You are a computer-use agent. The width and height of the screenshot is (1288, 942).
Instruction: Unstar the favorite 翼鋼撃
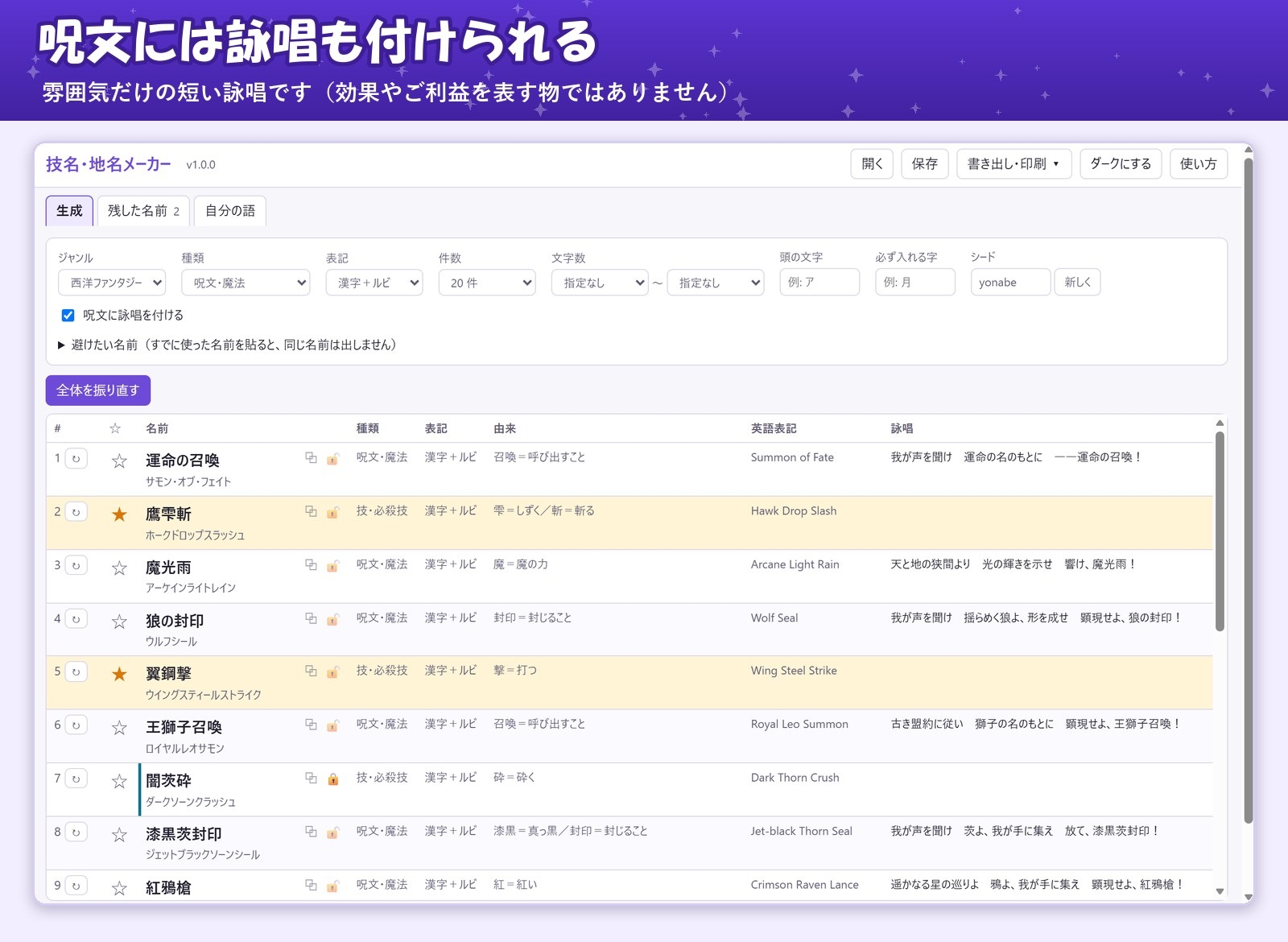[x=119, y=675]
